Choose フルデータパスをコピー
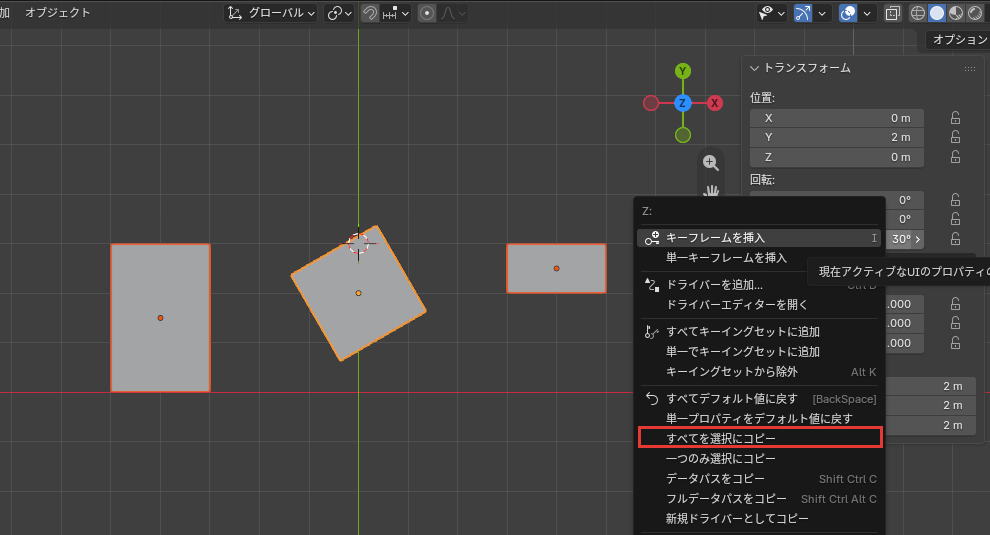 tap(759, 499)
